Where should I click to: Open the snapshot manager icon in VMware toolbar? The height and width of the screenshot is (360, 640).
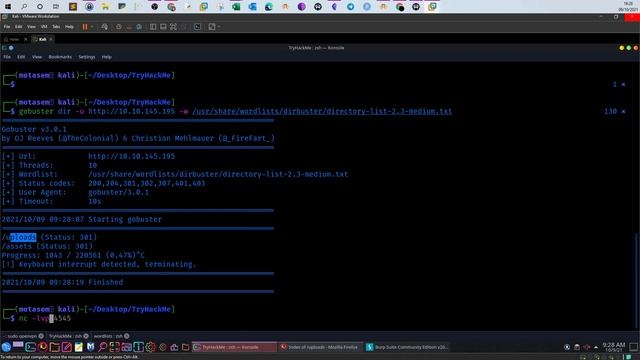click(x=139, y=27)
